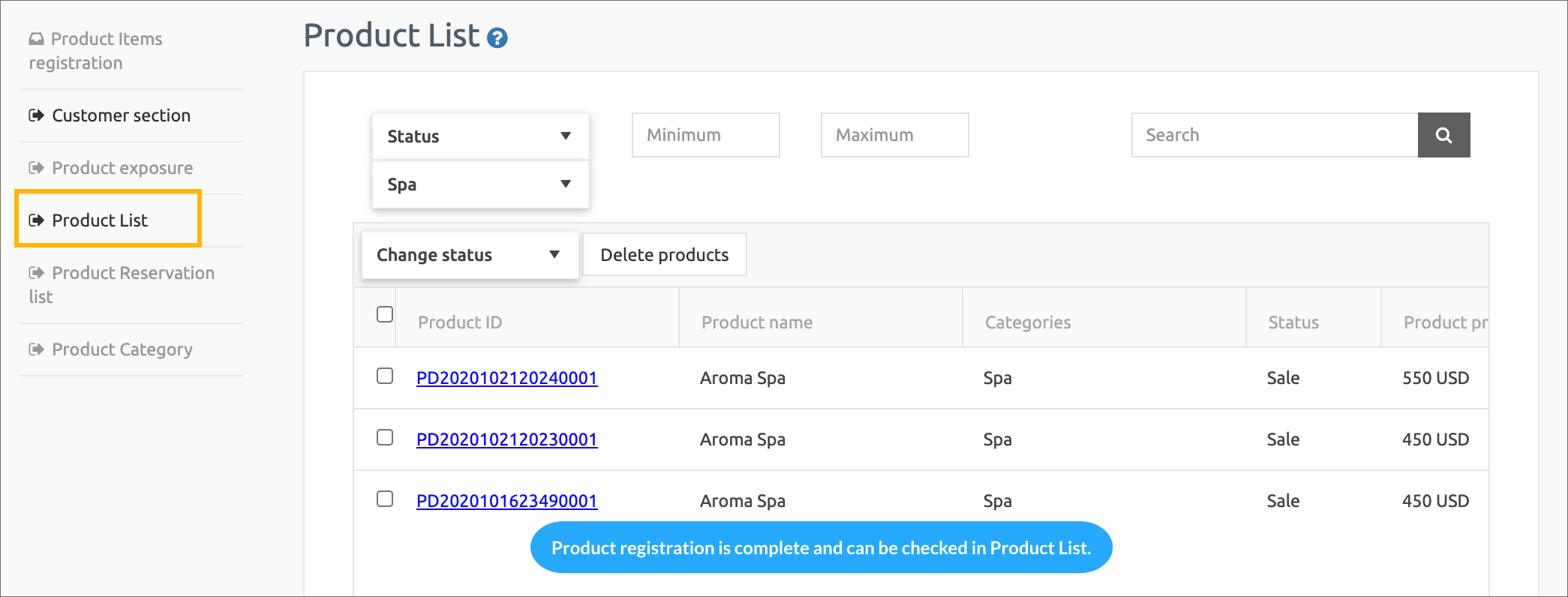Open Customer section from the sidebar
1568x597 pixels.
(121, 115)
